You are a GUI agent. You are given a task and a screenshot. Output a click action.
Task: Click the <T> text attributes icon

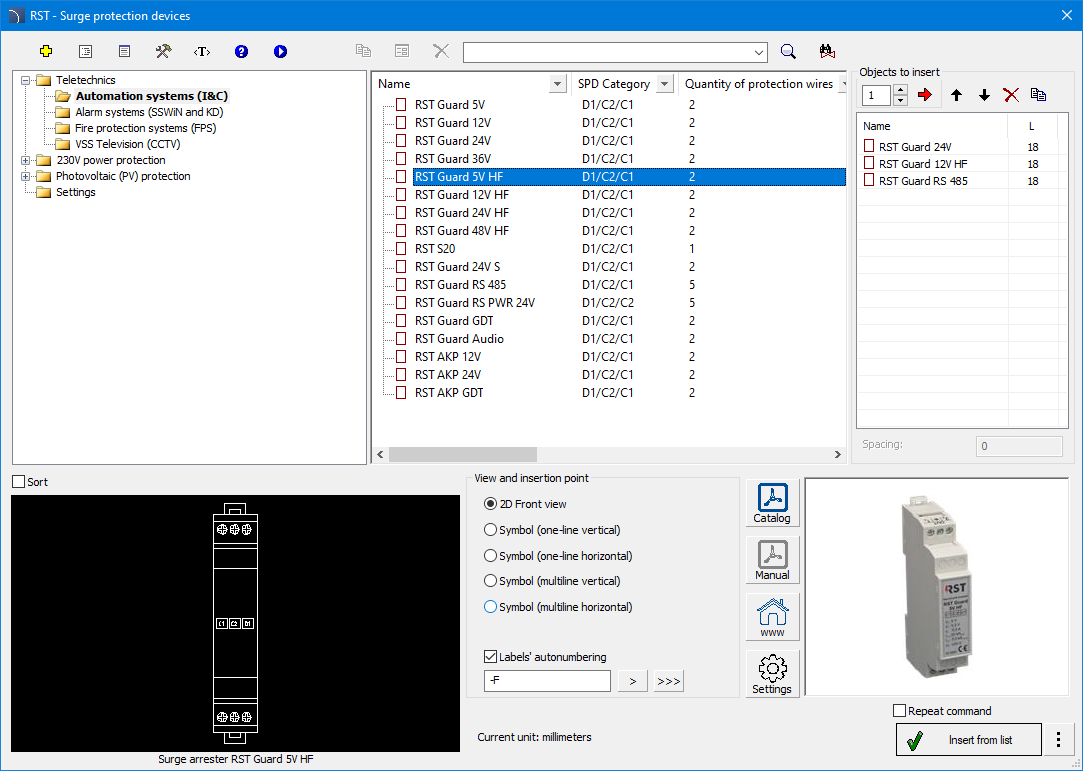202,51
